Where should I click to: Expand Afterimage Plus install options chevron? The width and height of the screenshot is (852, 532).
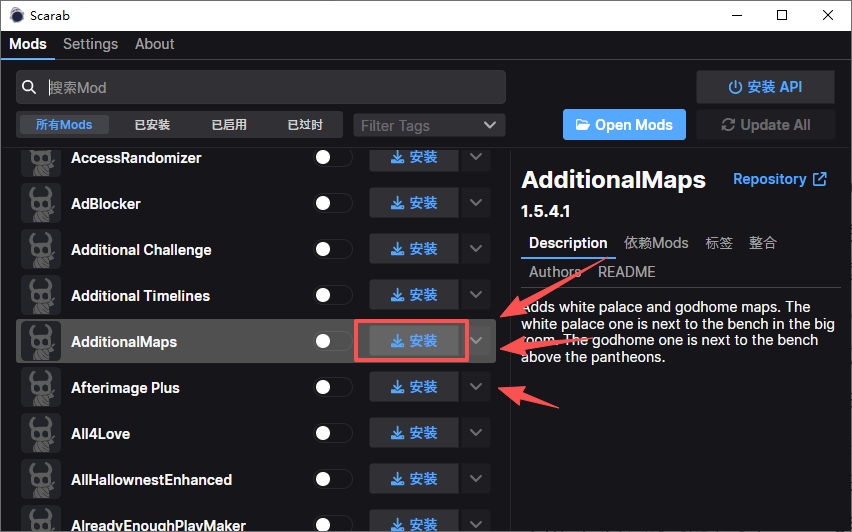coord(476,386)
